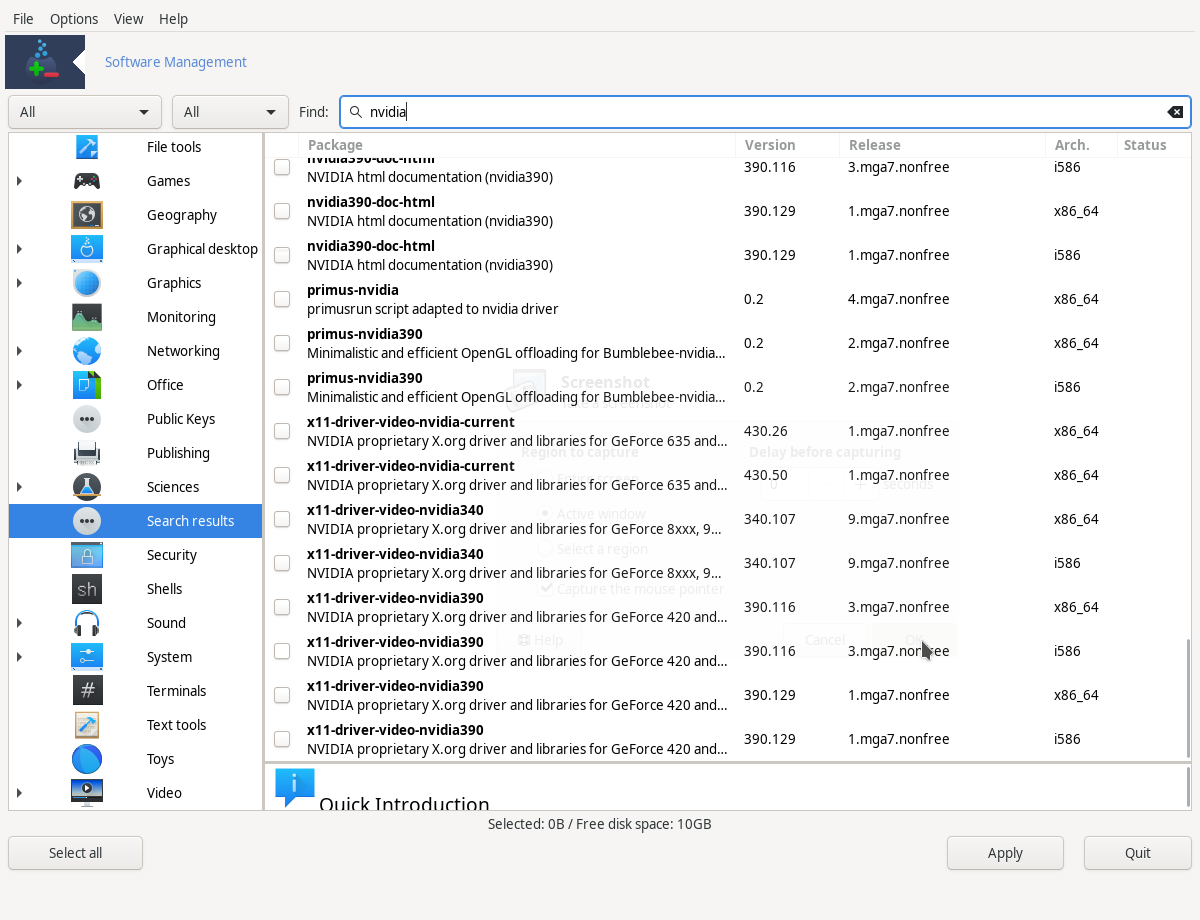The width and height of the screenshot is (1200, 920).
Task: Sort by the Release column header
Action: (x=943, y=145)
